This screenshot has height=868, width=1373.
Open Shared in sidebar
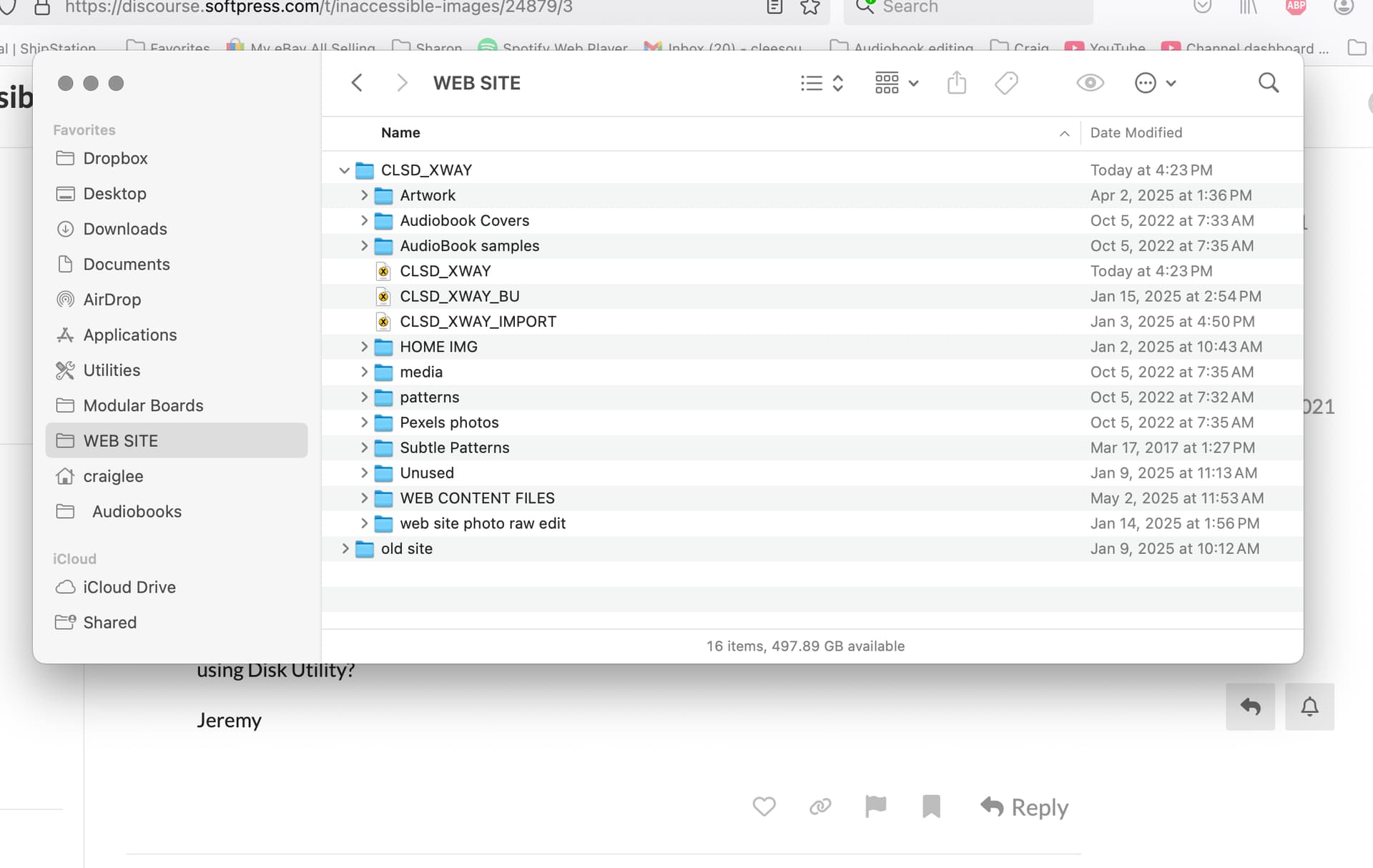[176, 623]
